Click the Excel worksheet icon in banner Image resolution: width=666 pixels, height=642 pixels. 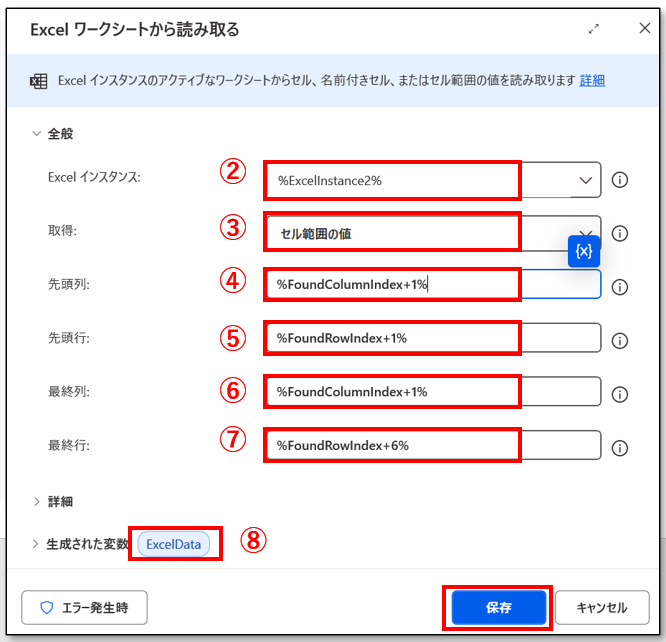[39, 81]
